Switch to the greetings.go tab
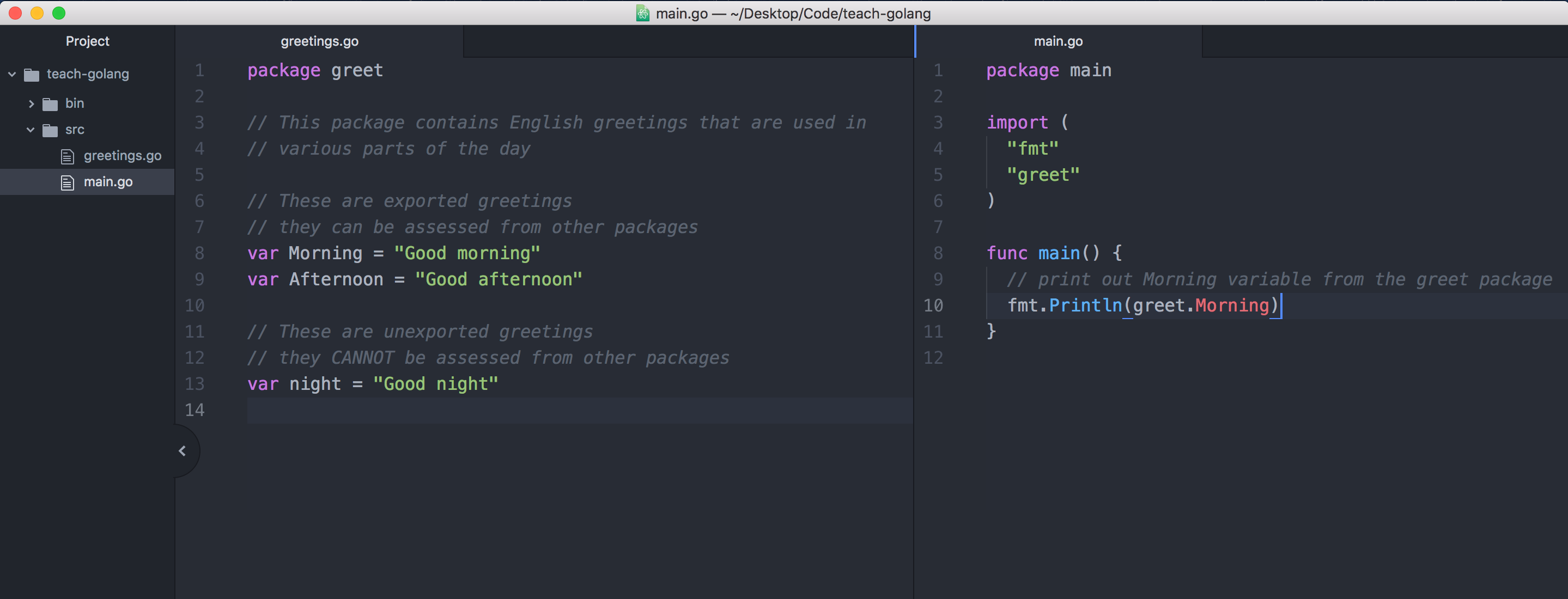 click(320, 41)
